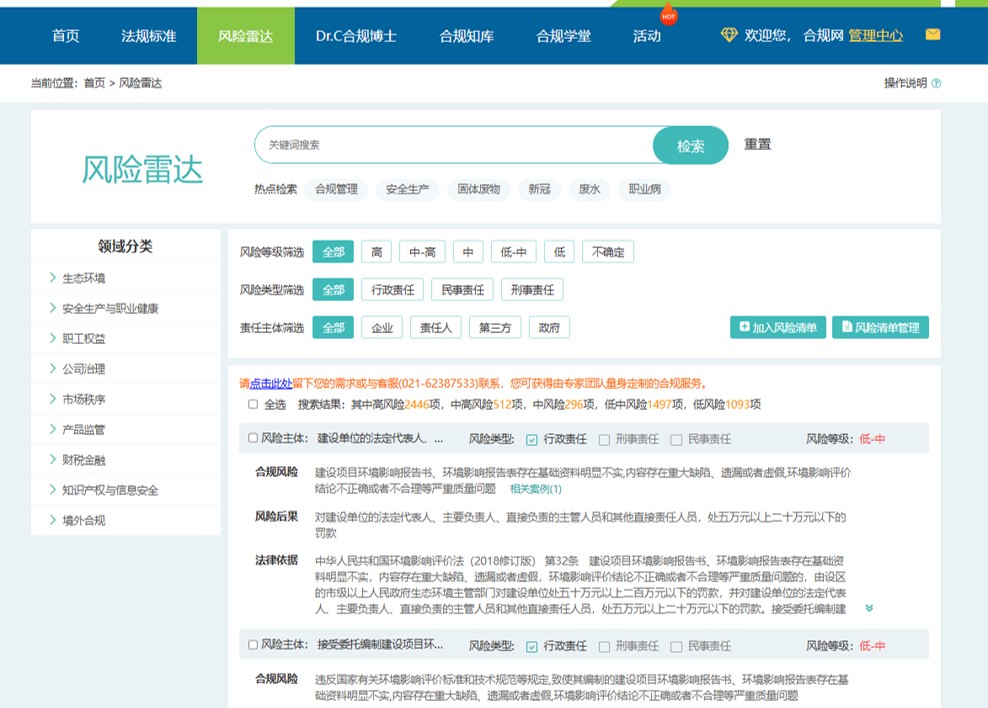
Task: Go to the 首页 nav tab
Action: (x=66, y=36)
